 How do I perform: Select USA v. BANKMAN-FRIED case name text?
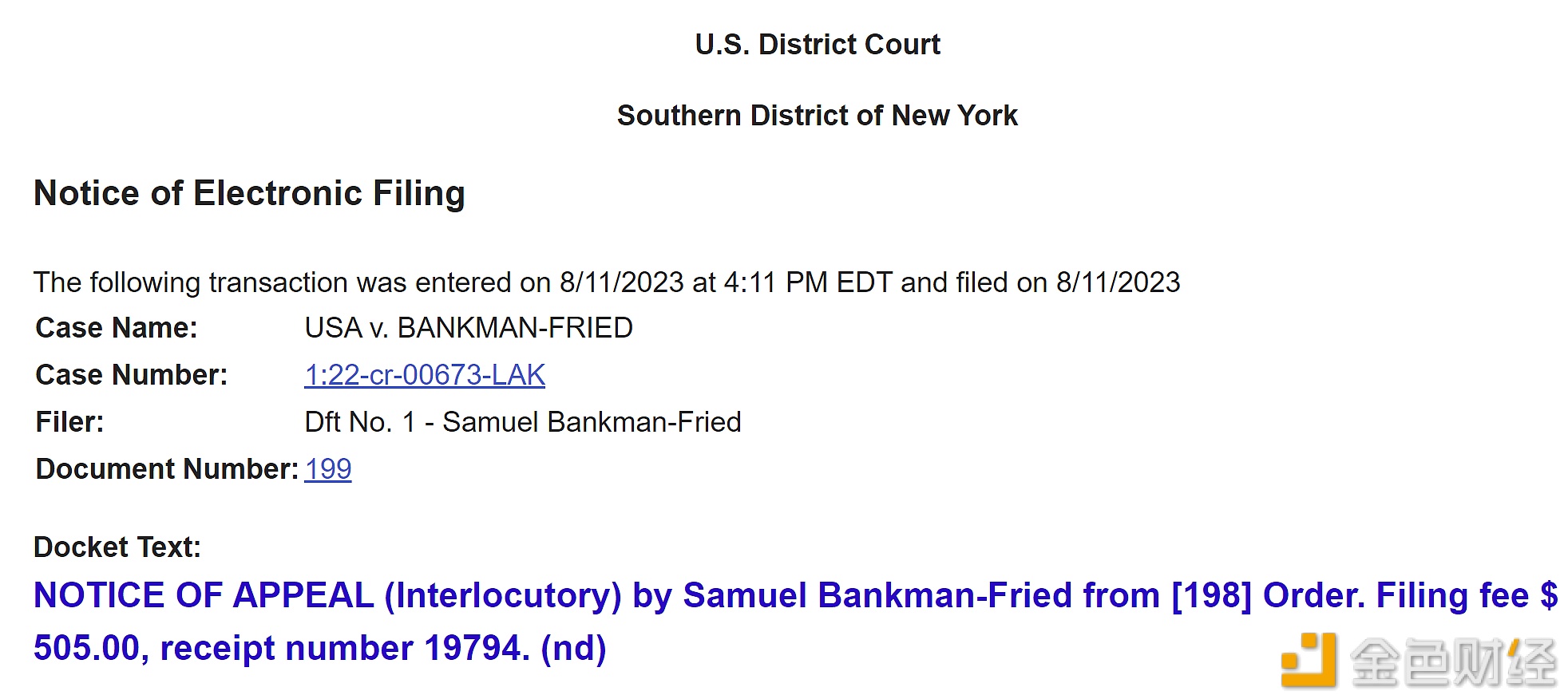tap(469, 328)
